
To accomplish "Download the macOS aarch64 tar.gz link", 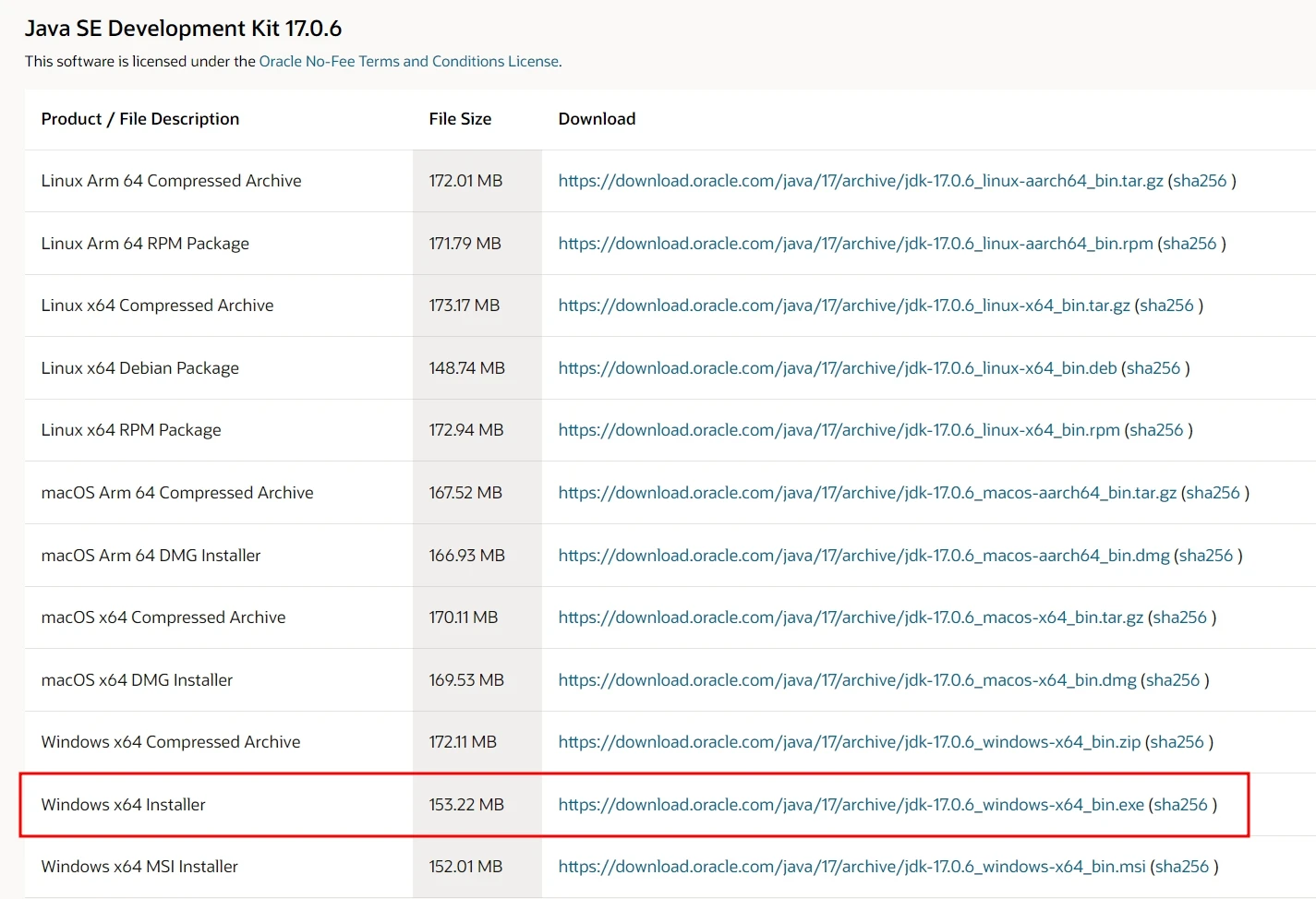I will [867, 493].
